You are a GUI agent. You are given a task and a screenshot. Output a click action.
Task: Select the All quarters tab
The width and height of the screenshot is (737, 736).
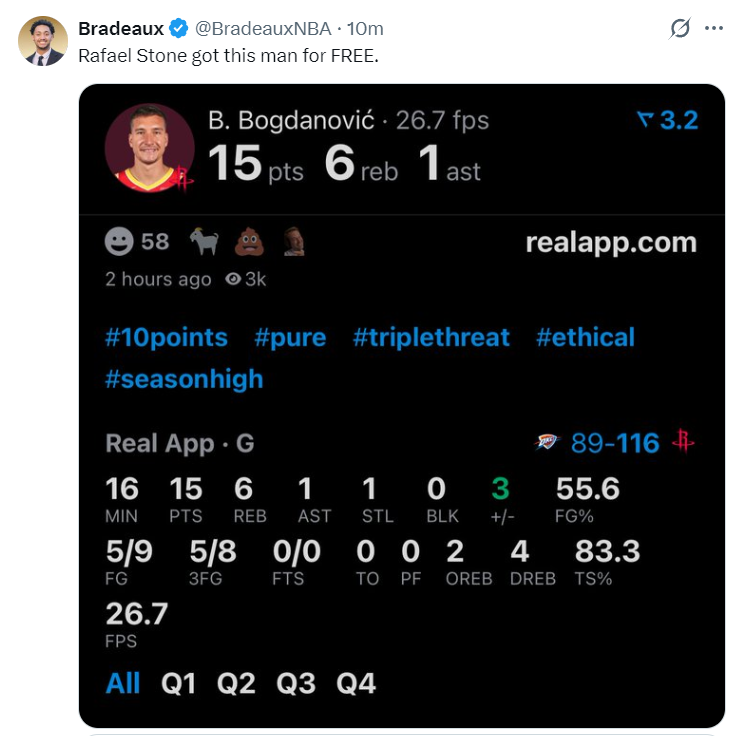pyautogui.click(x=123, y=683)
